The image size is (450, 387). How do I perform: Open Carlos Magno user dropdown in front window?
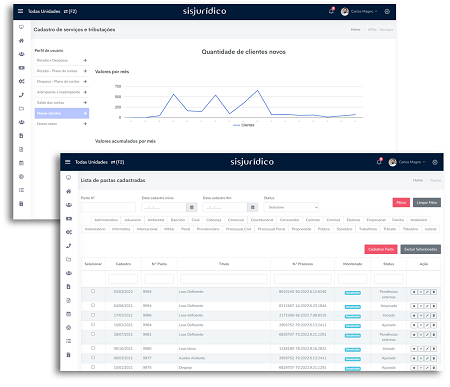pos(412,162)
